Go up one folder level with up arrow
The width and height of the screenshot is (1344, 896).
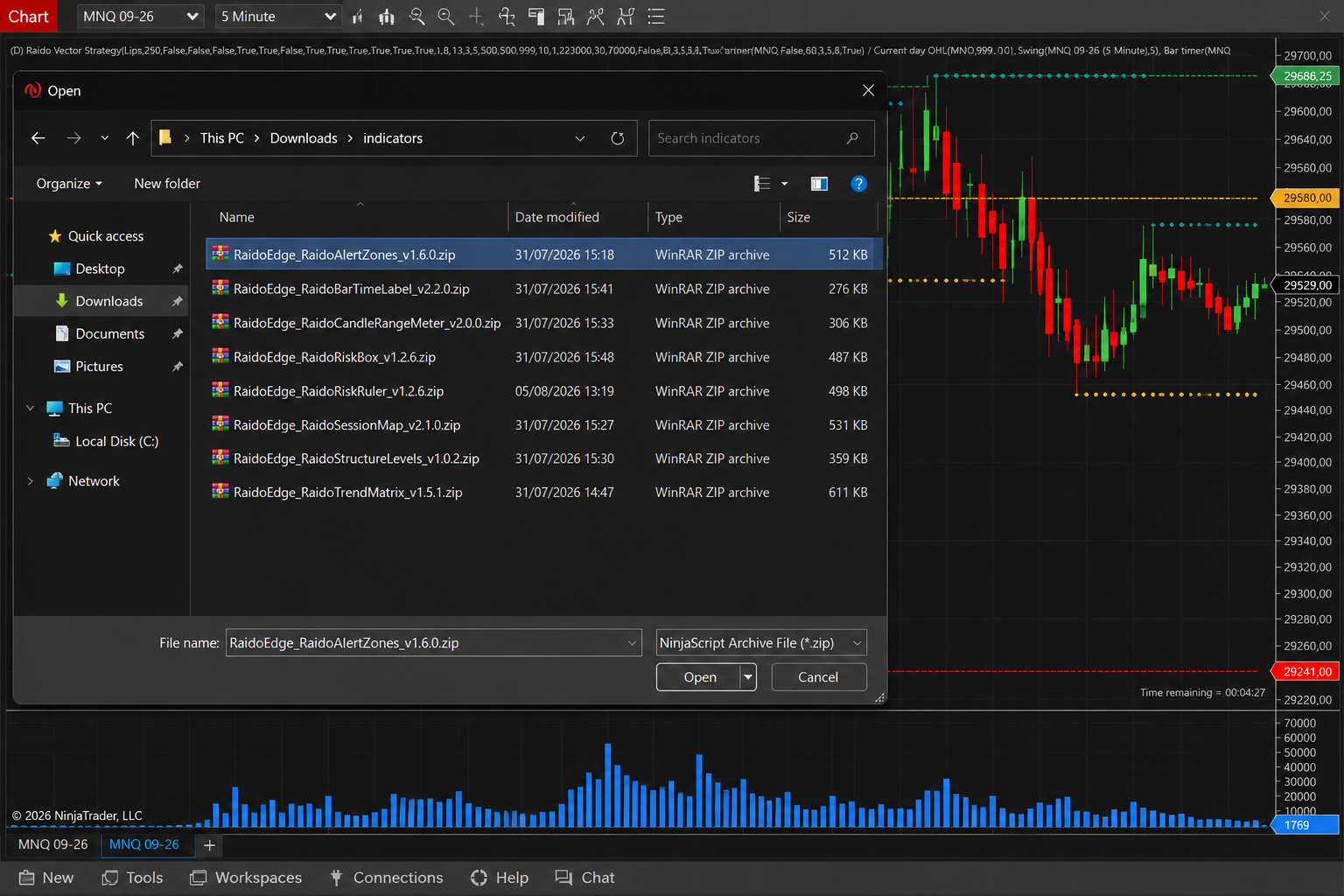(x=133, y=138)
